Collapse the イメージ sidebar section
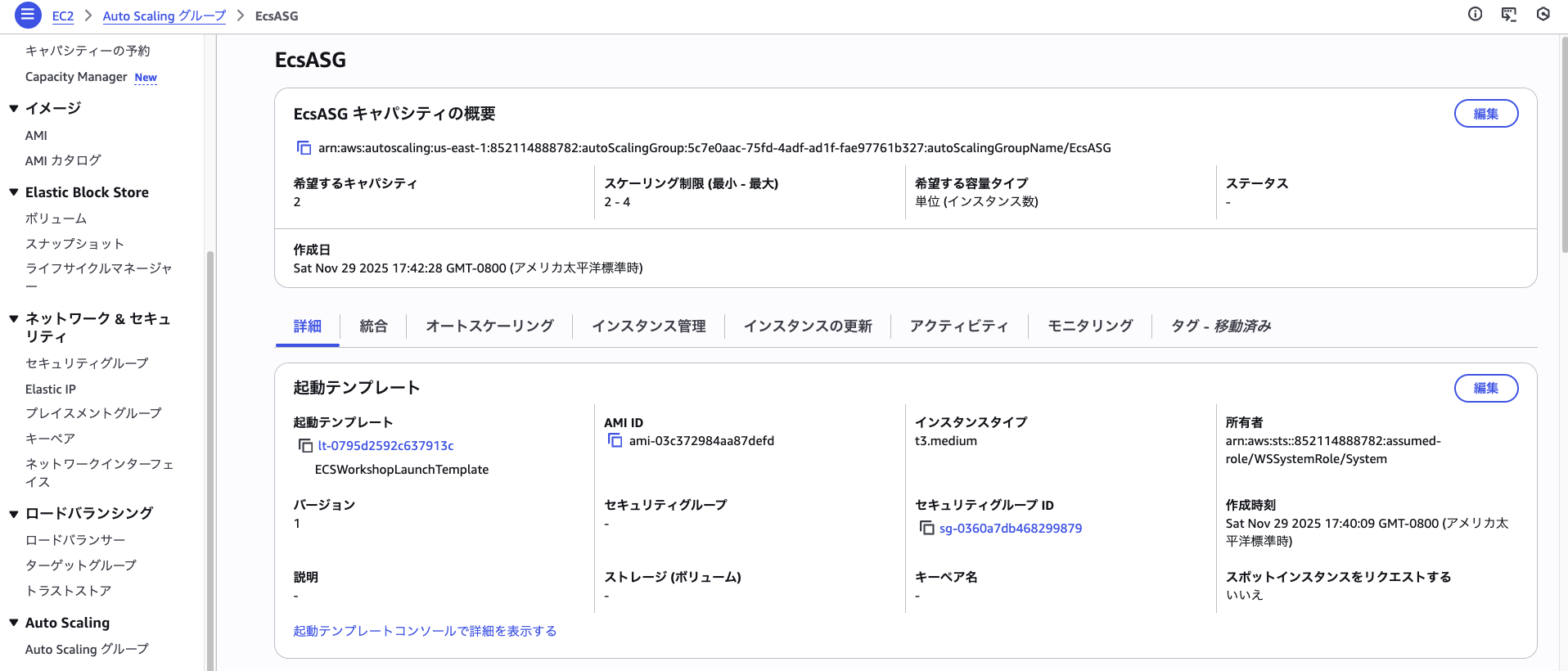The width and height of the screenshot is (1568, 671). pos(14,109)
